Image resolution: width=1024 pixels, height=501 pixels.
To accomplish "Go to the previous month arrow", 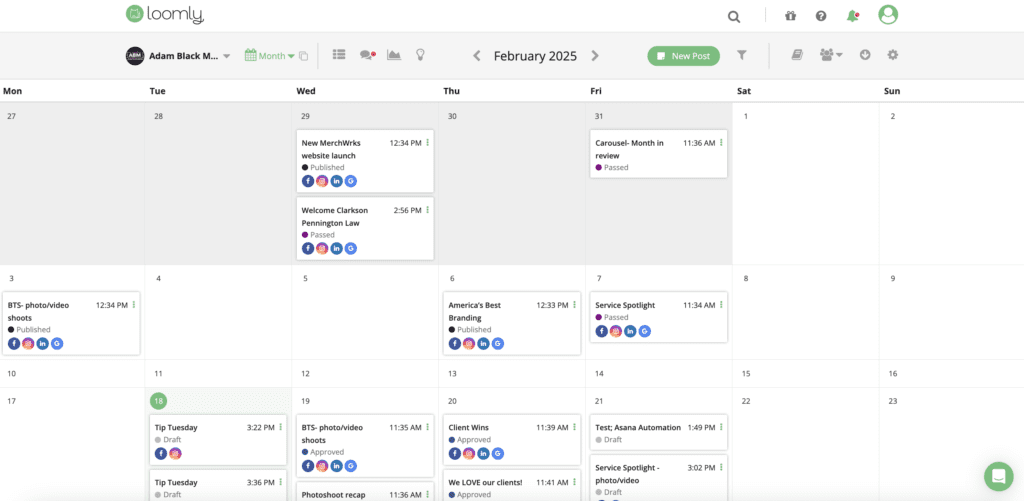I will coord(477,56).
